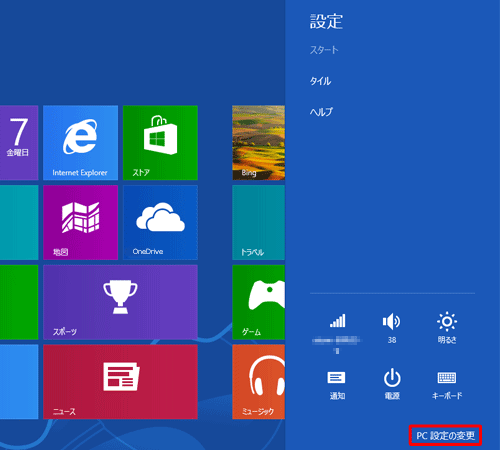Click the 設定 panel heading
Screen dimensions: 500x450
(x=326, y=21)
